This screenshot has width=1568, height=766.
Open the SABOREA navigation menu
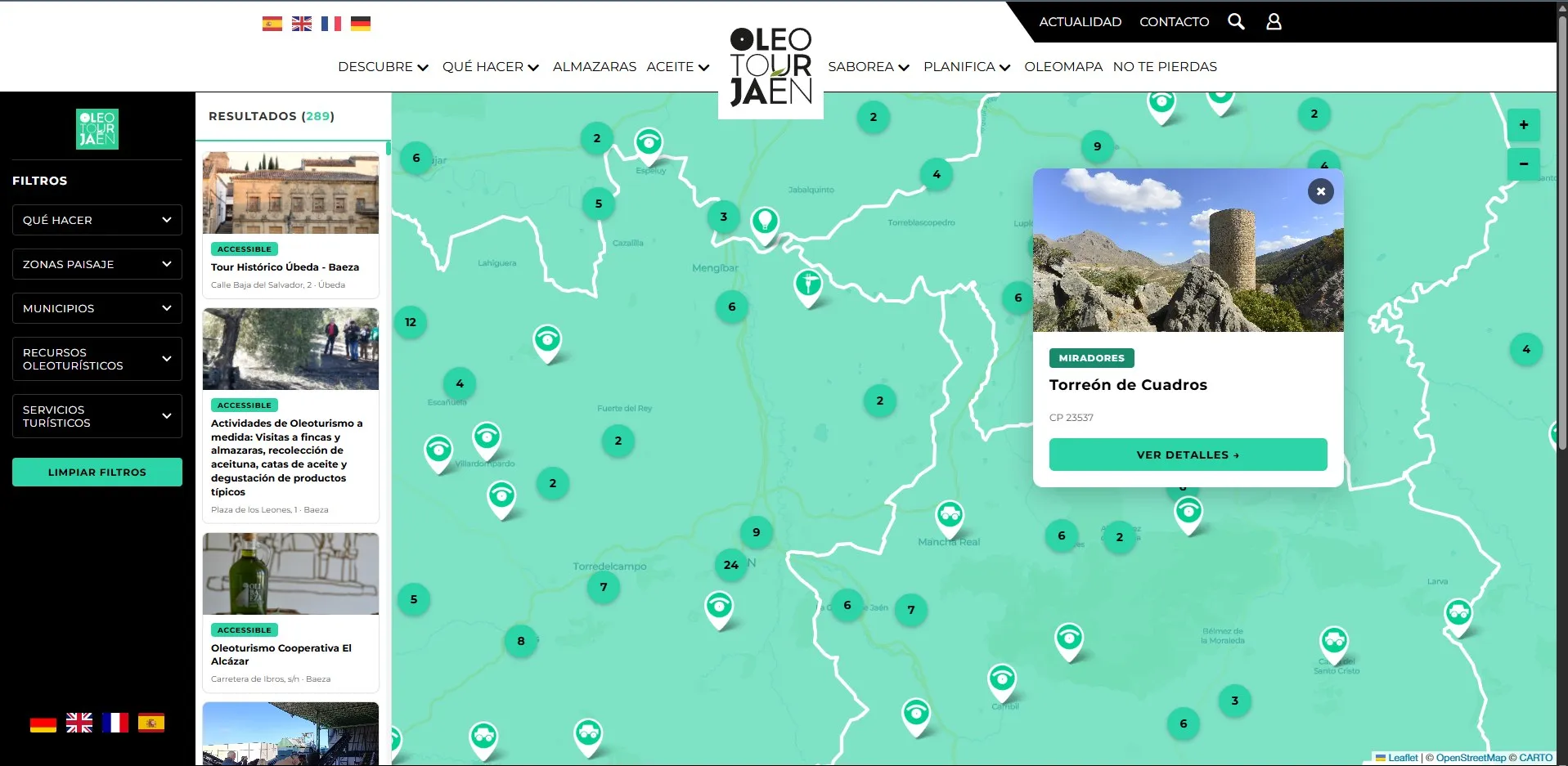point(869,67)
